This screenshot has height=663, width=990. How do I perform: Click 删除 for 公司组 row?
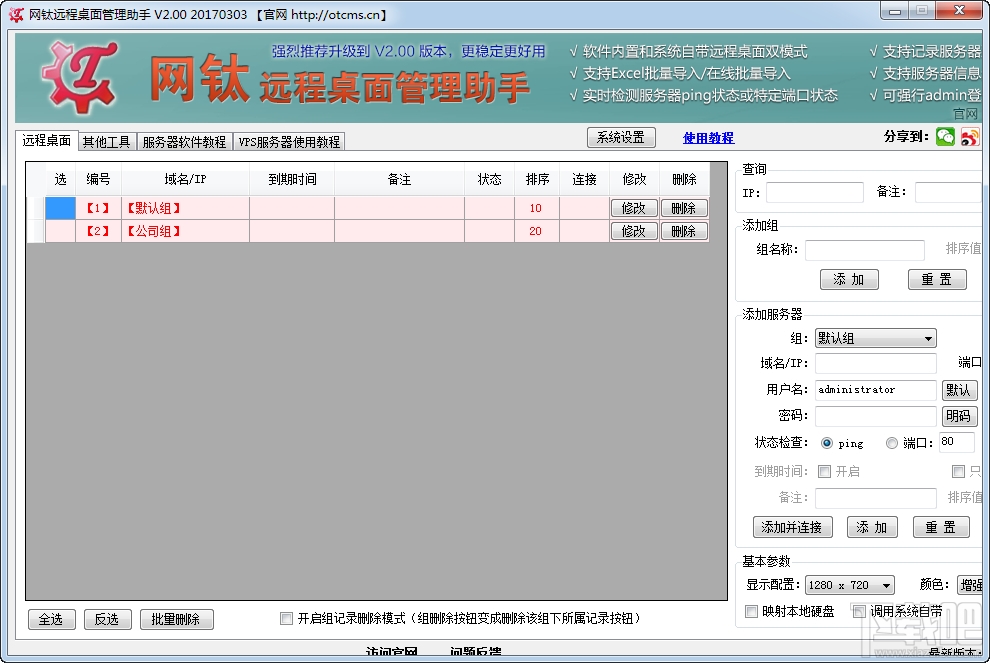[684, 232]
